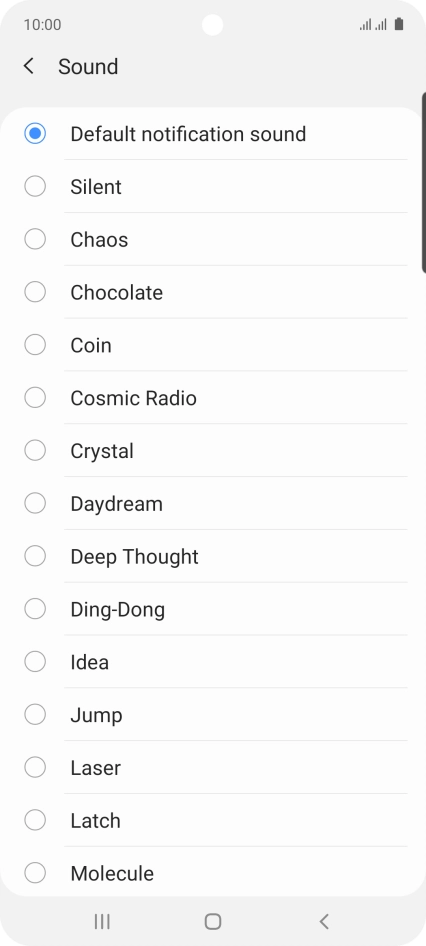Tap the signal strength icons in status bar
The height and width of the screenshot is (946, 426).
pos(373,25)
